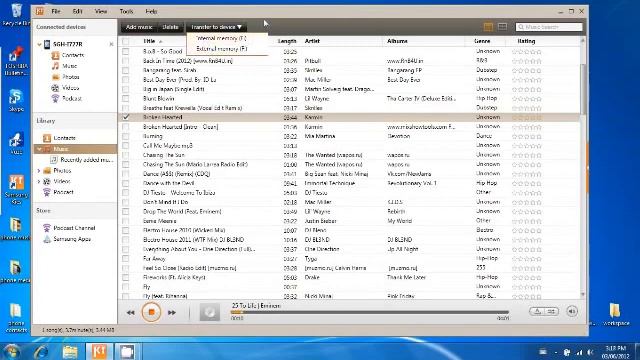Screen dimensions: 640x360
Task: Click the previous track button
Action: [x=131, y=313]
